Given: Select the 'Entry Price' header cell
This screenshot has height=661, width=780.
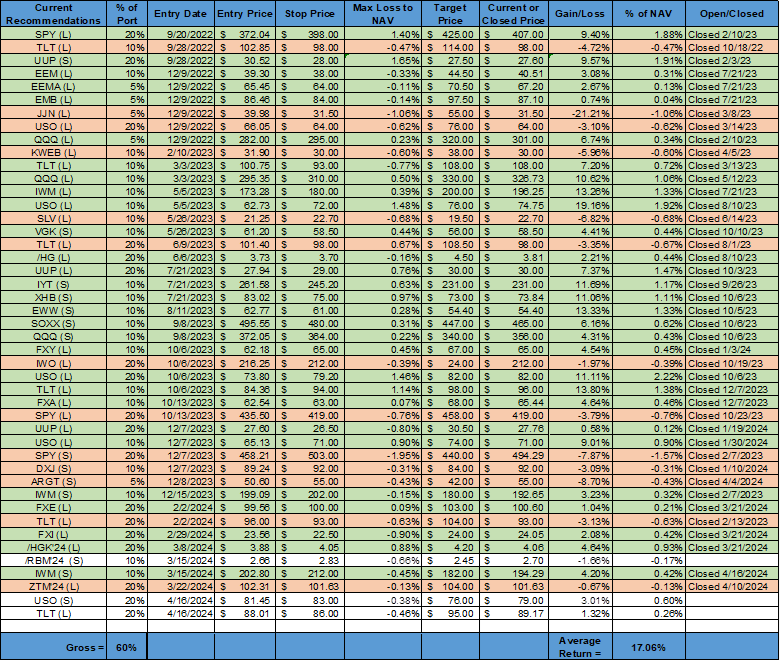Looking at the screenshot, I should tap(245, 14).
